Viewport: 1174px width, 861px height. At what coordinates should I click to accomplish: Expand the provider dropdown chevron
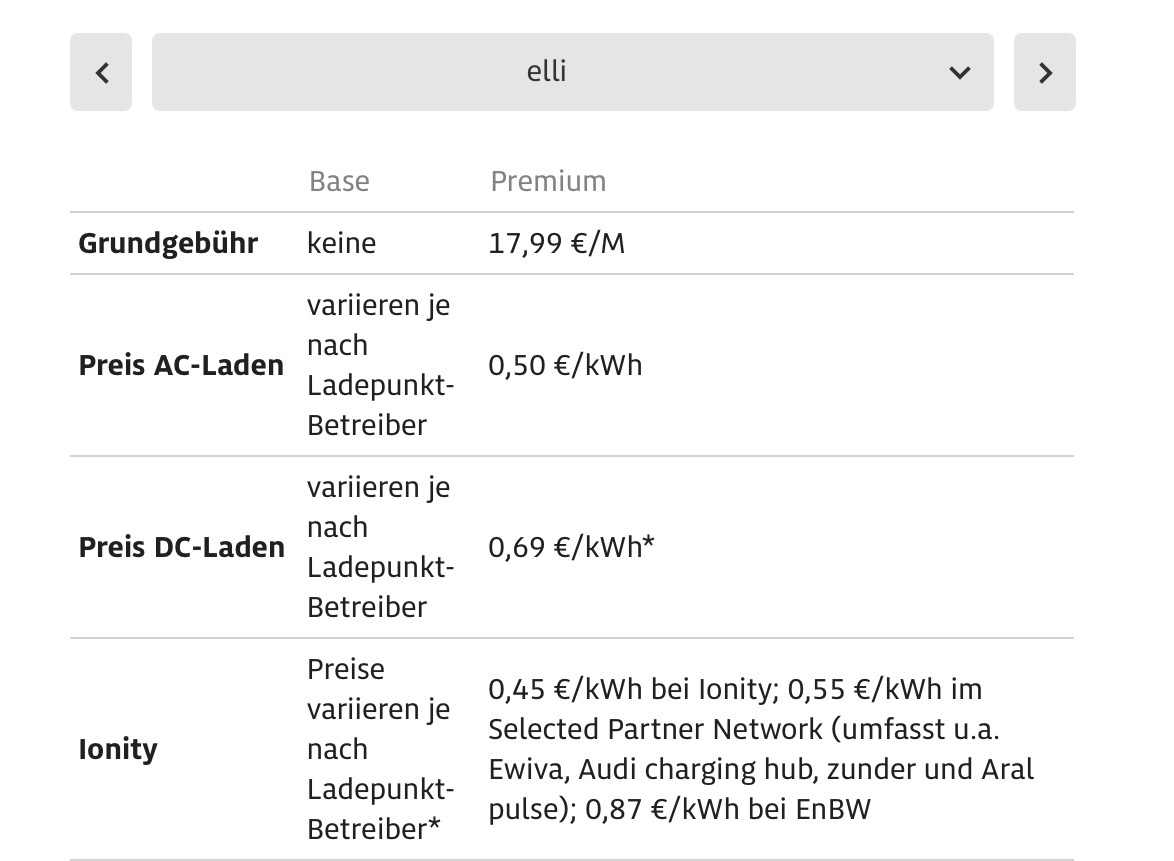pos(959,72)
